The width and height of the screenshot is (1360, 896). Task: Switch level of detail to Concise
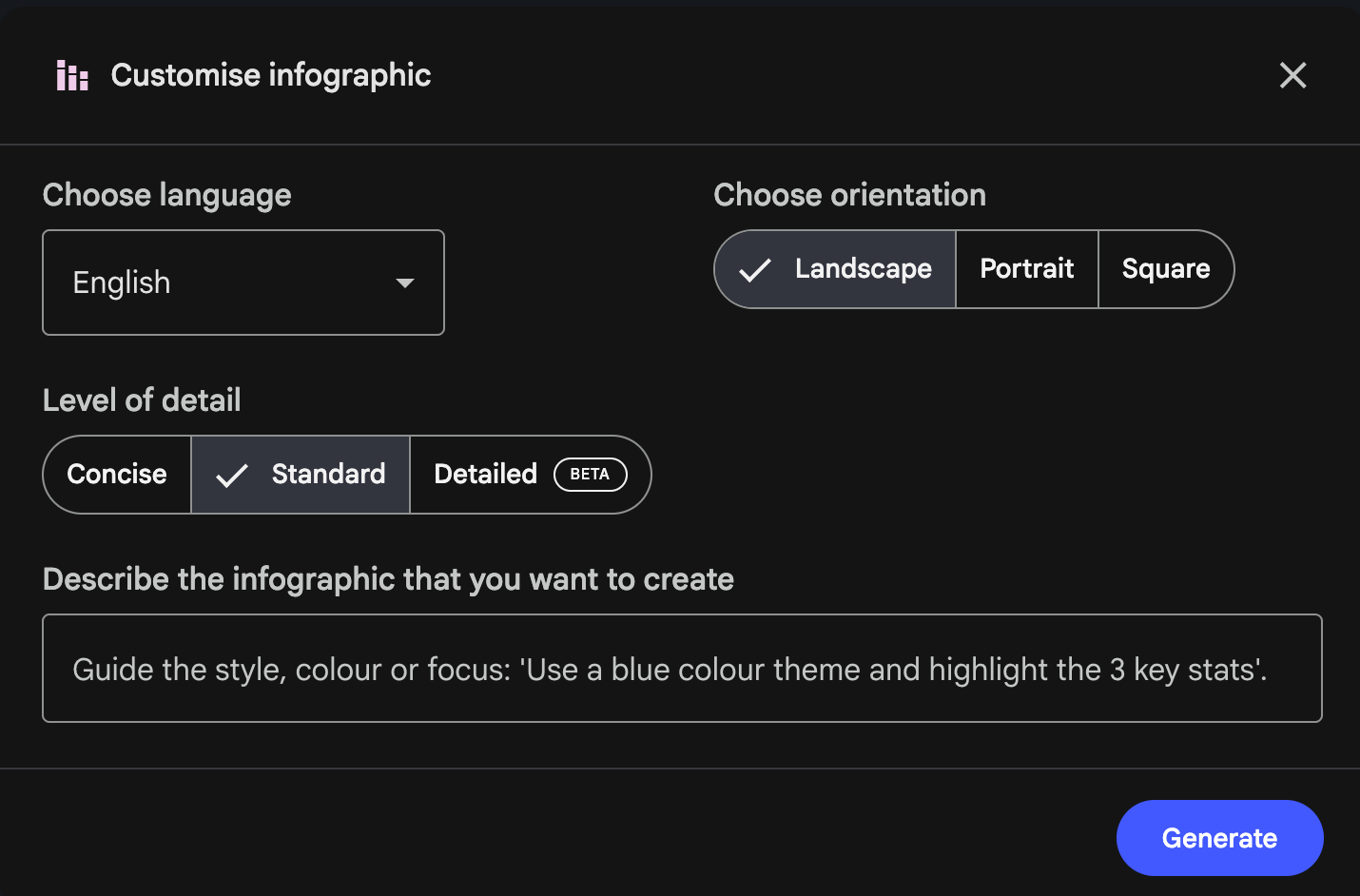coord(116,474)
